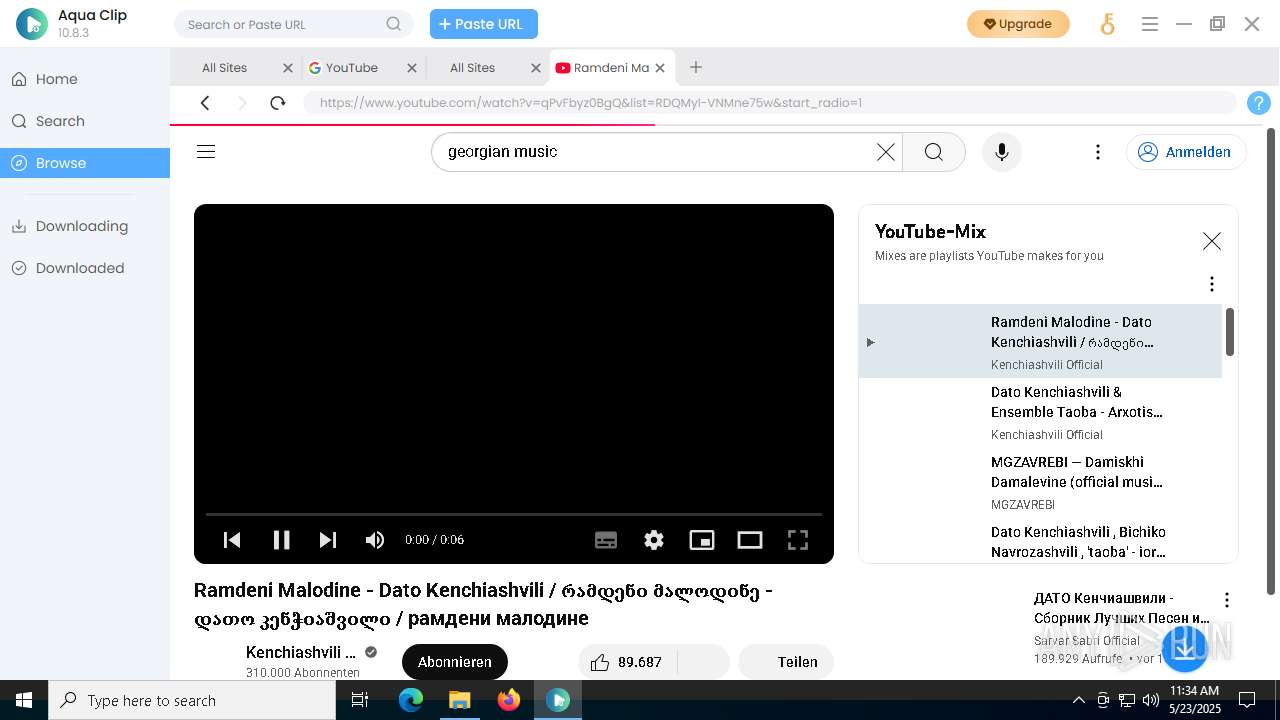Toggle miniplayer mode
The image size is (1280, 720).
[x=702, y=540]
